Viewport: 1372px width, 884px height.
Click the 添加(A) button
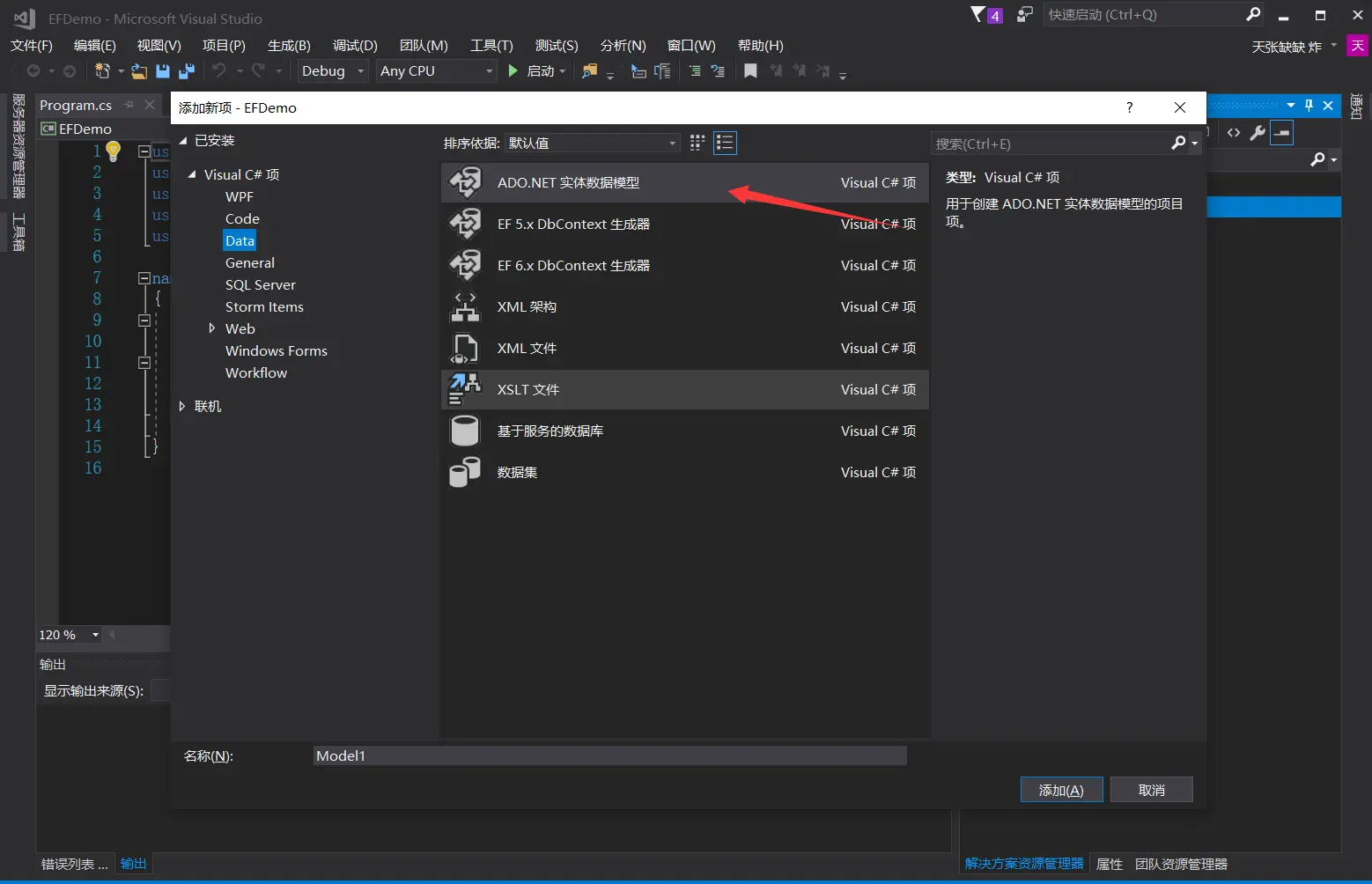tap(1061, 790)
